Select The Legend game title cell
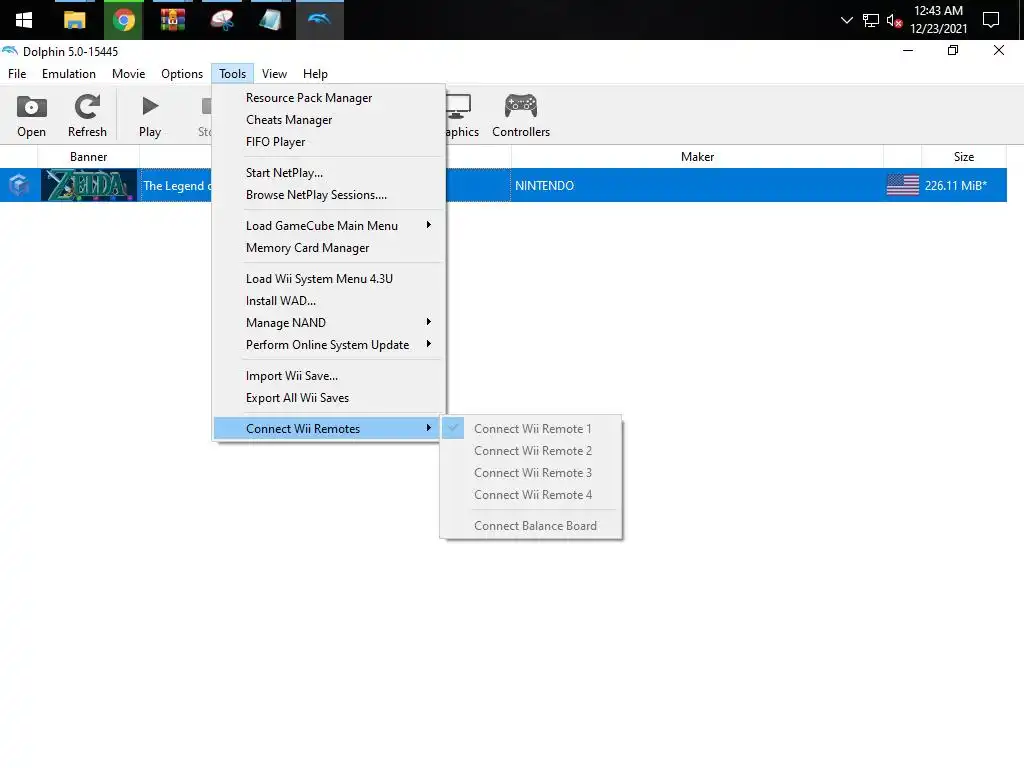 [176, 185]
